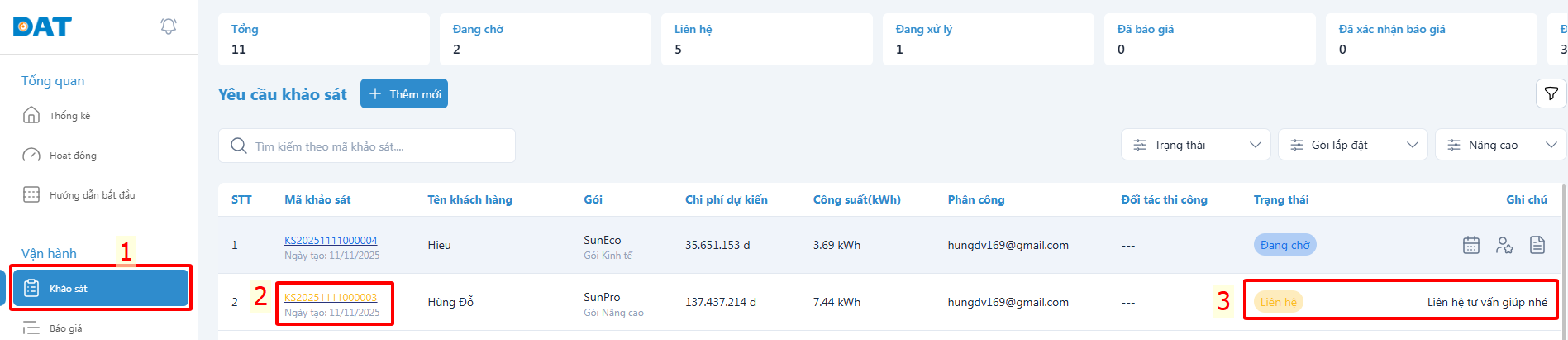The width and height of the screenshot is (1568, 340).
Task: Open the Nâng cao filter dropdown
Action: pyautogui.click(x=1501, y=145)
